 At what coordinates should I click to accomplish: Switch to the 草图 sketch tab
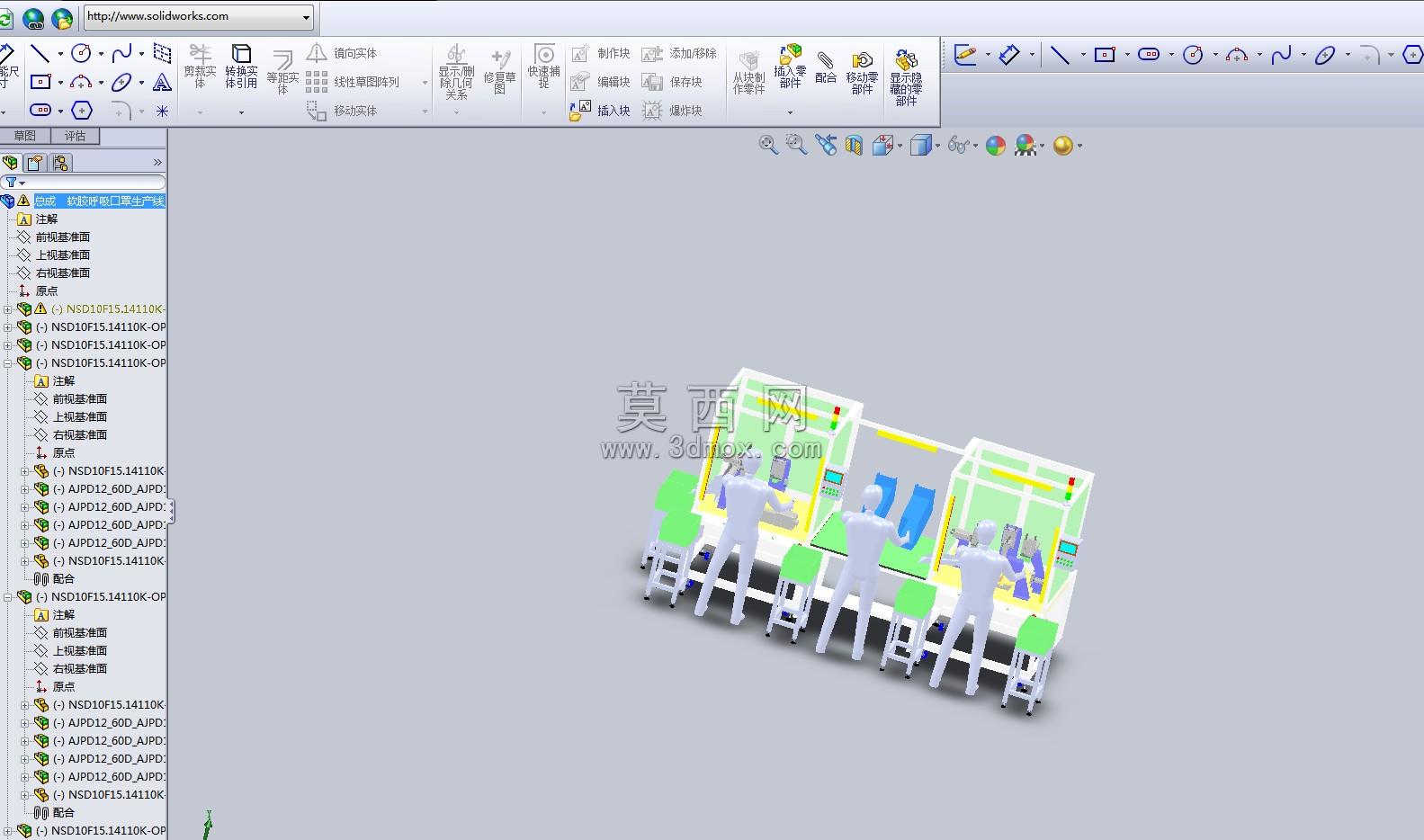[25, 136]
